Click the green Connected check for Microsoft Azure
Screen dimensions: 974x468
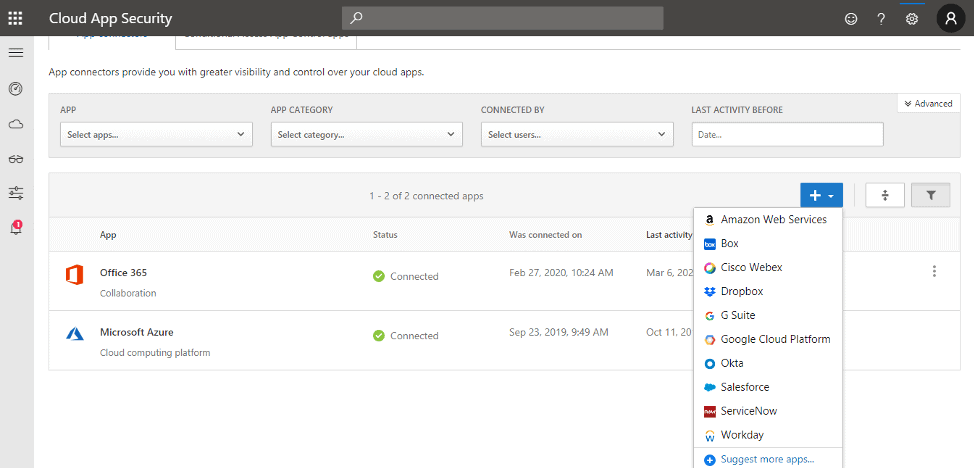pyautogui.click(x=379, y=336)
